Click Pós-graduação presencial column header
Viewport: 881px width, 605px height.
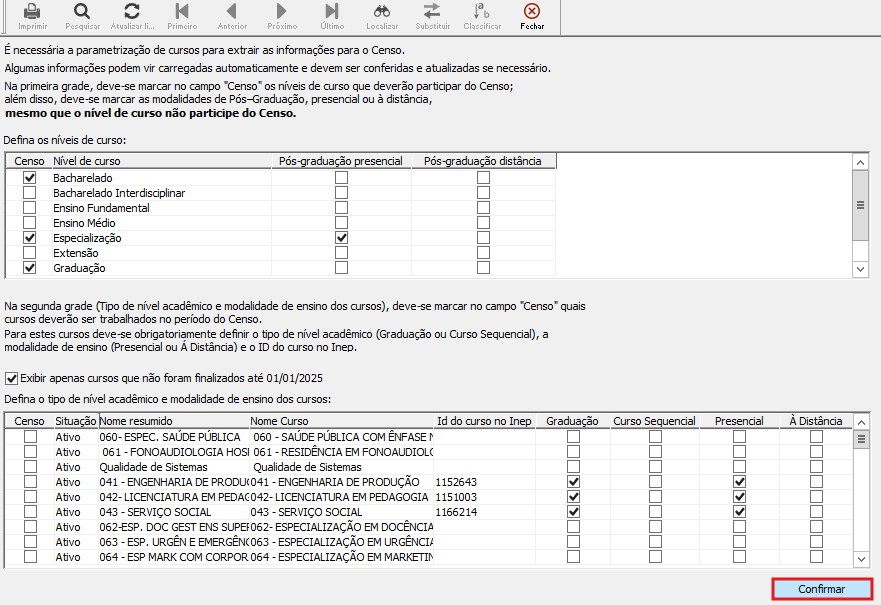(x=341, y=161)
